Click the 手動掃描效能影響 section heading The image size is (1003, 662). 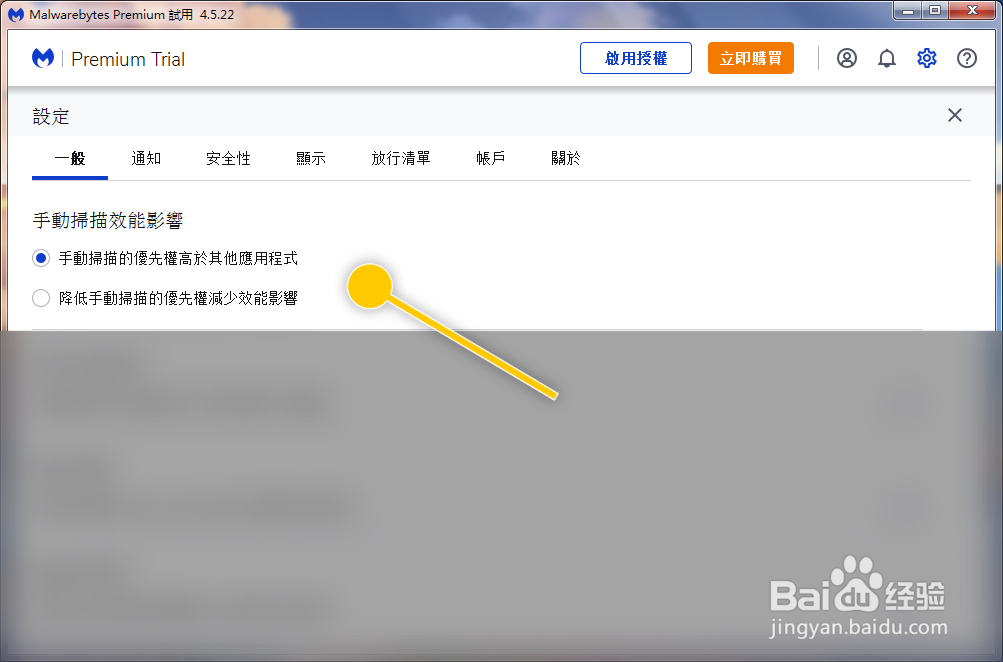click(107, 221)
